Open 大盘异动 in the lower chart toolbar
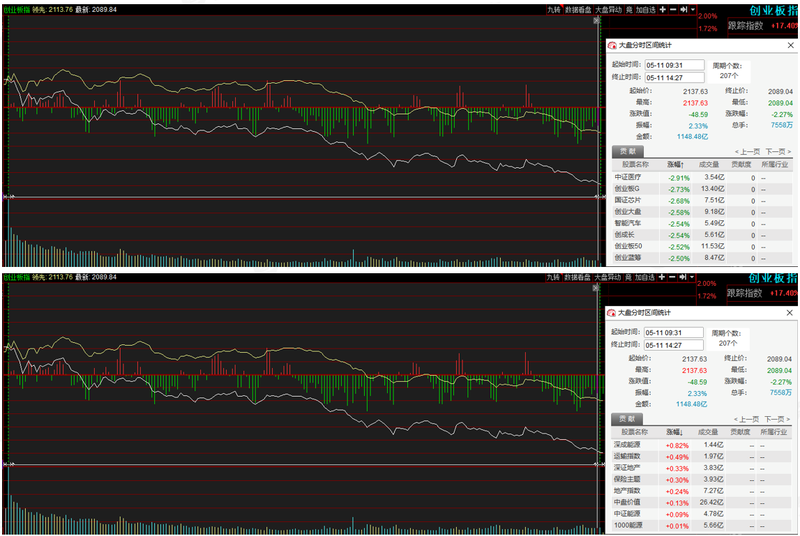The image size is (800, 536). coord(608,277)
